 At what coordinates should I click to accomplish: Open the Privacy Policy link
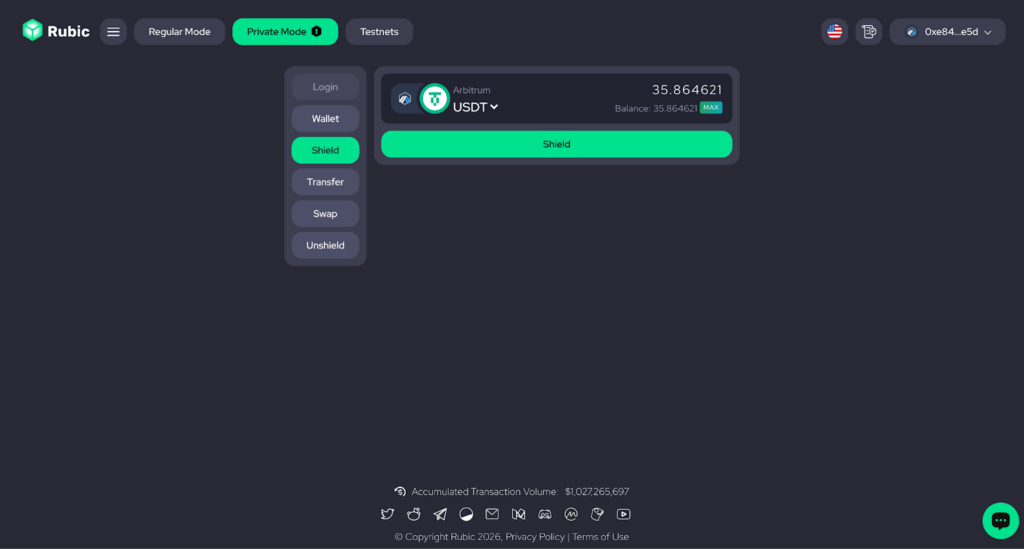pos(535,537)
